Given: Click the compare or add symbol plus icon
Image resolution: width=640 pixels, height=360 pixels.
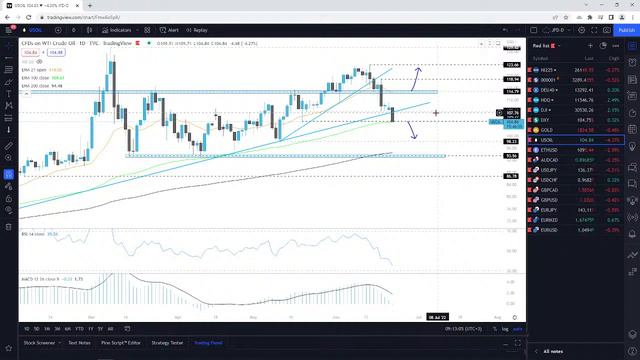Looking at the screenshot, I should click(58, 30).
